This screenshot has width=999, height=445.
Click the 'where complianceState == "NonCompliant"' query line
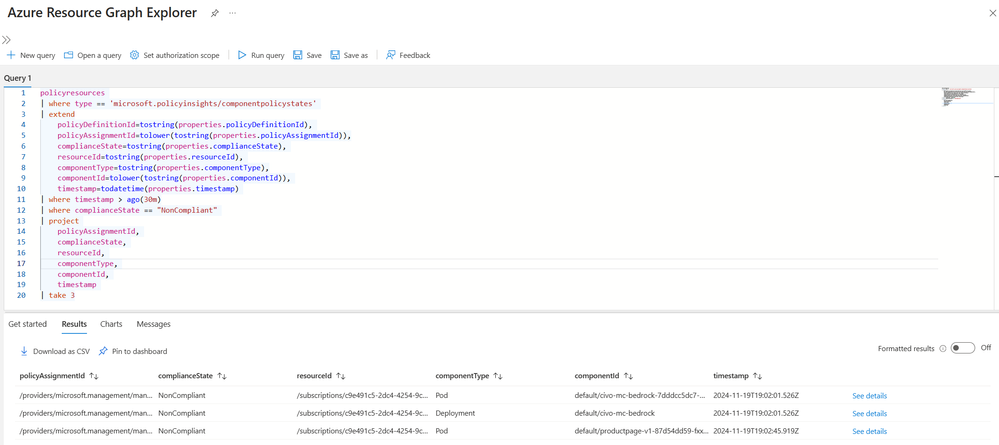pyautogui.click(x=130, y=210)
